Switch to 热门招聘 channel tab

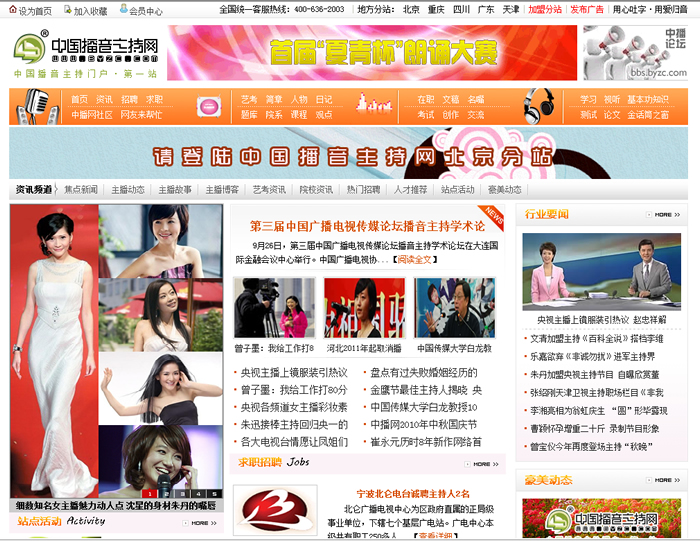pyautogui.click(x=363, y=190)
